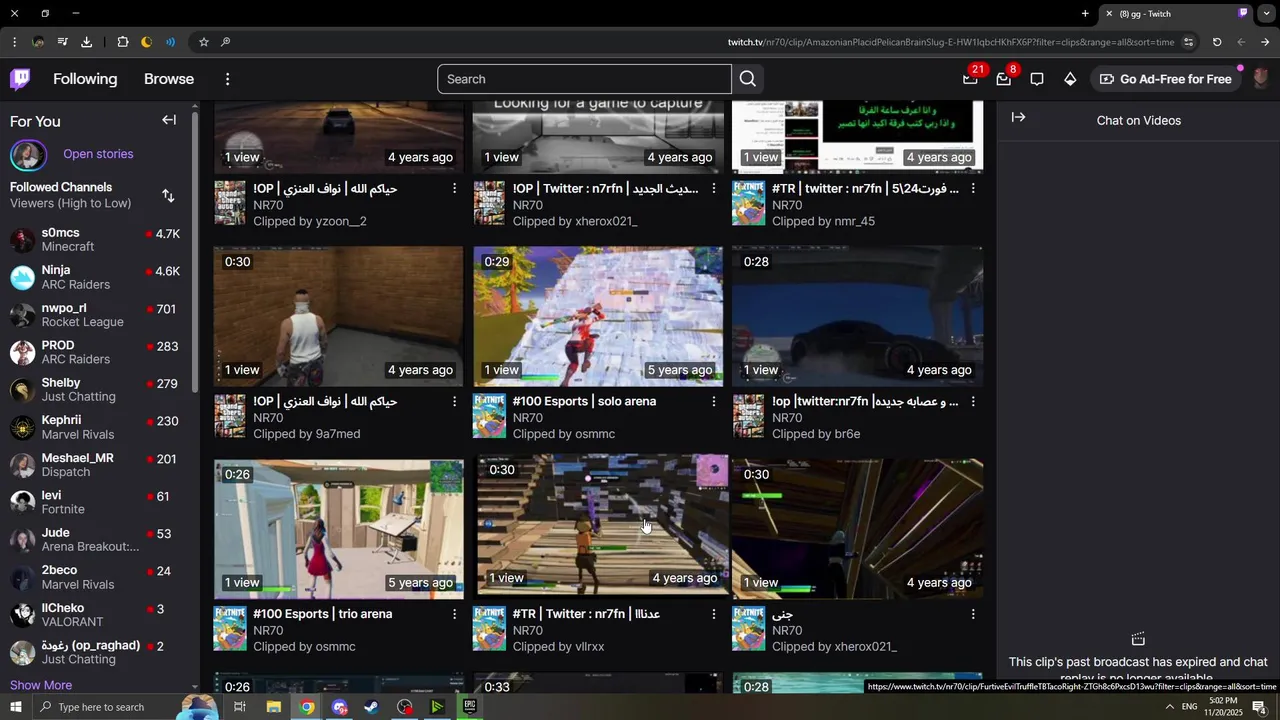The height and width of the screenshot is (720, 1280).
Task: Open the Whispers chat icon
Action: pyautogui.click(x=1037, y=79)
